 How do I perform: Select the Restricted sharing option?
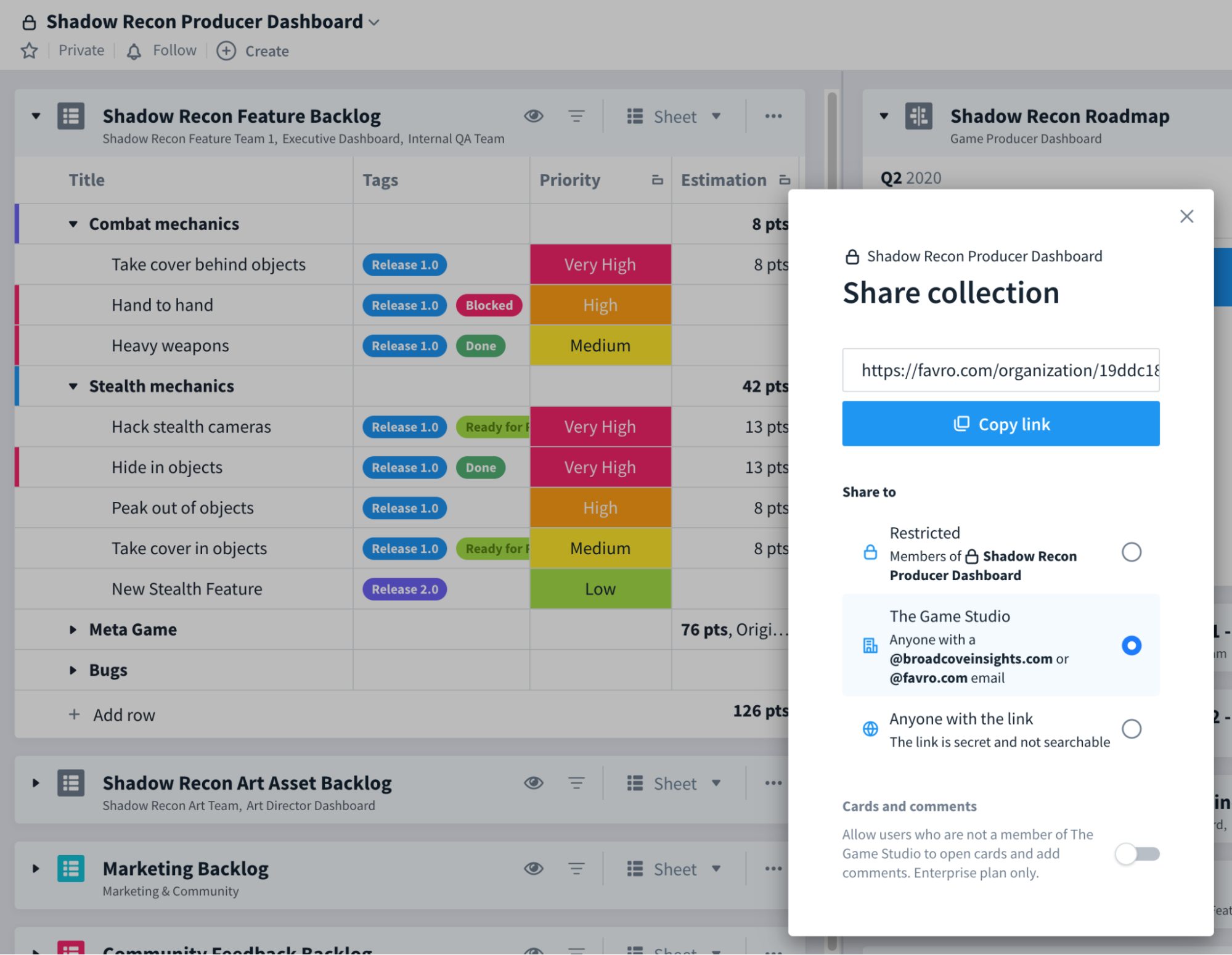pos(1132,552)
